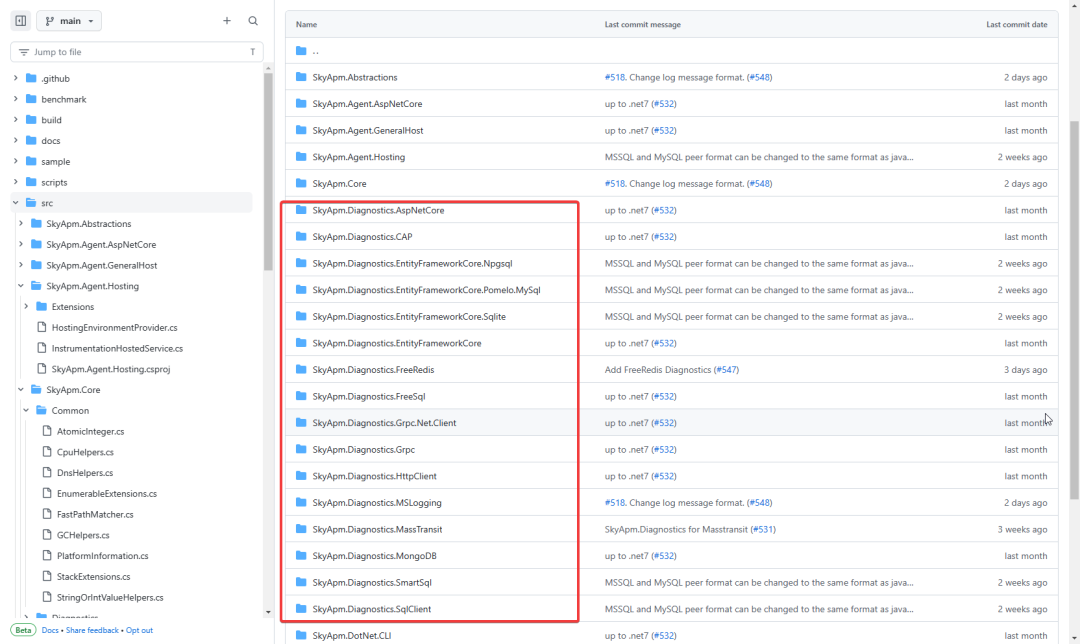Click the SkyApm.Diagnostics.FreeRedis folder icon
The height and width of the screenshot is (644, 1080).
tap(301, 369)
